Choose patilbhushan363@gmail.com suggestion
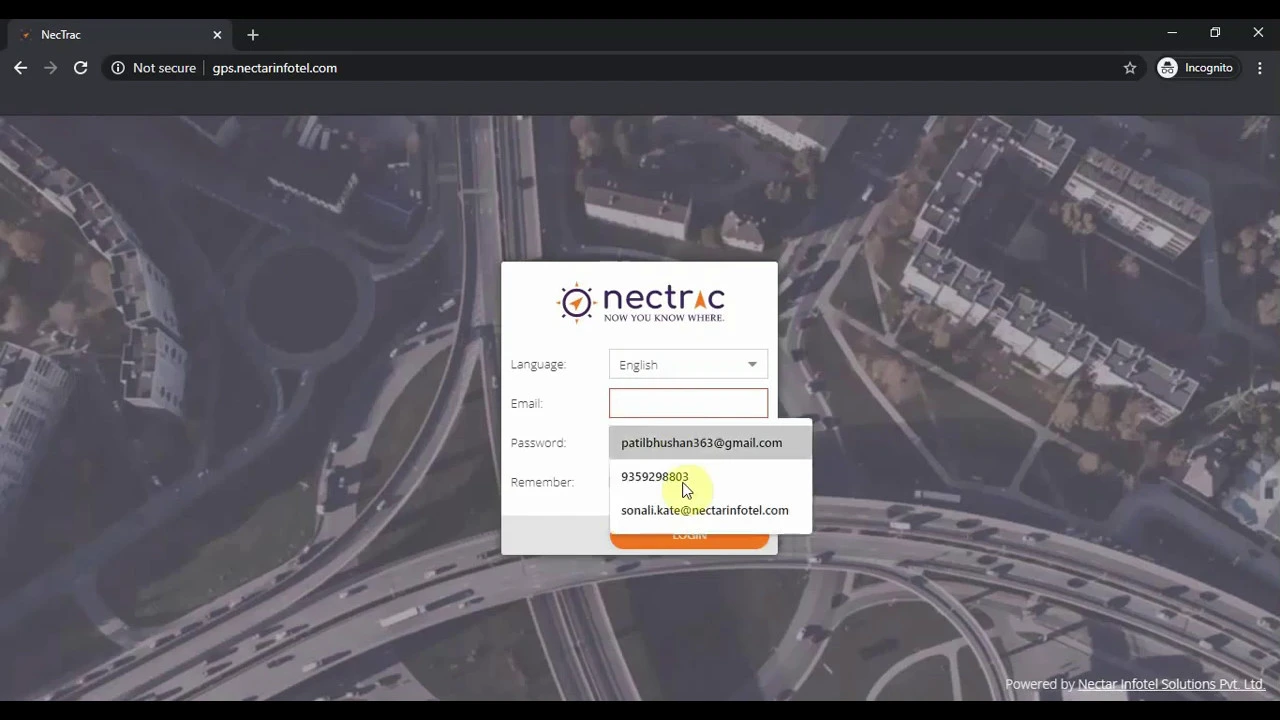1280x720 pixels. (x=710, y=443)
